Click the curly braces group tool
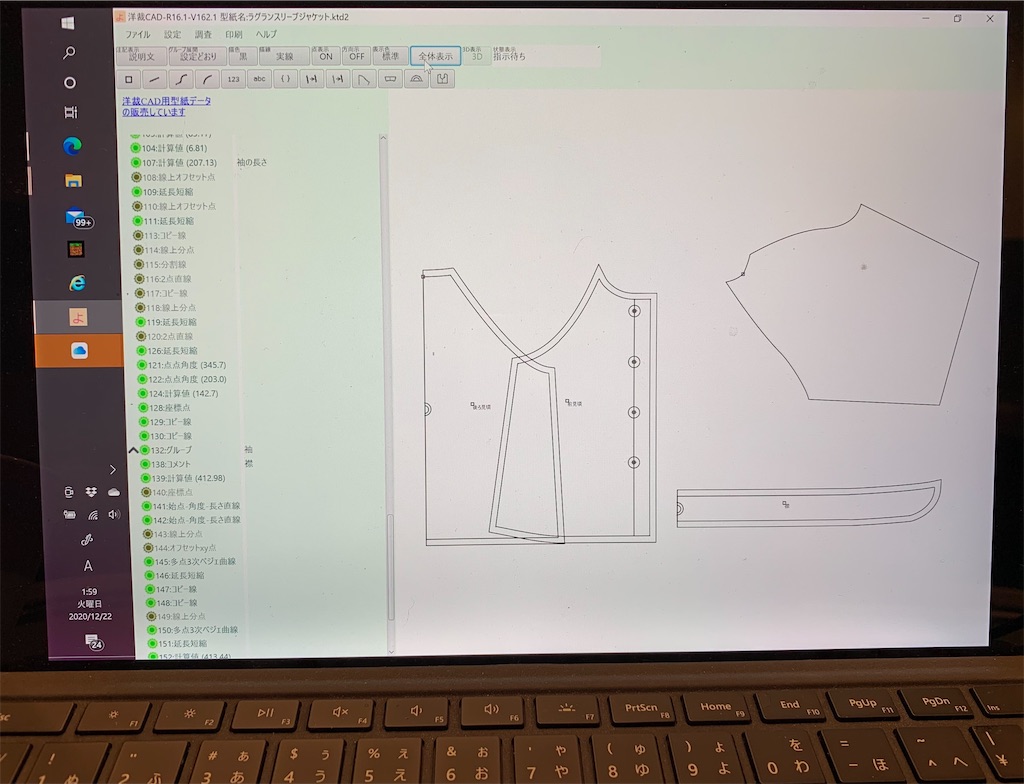 (285, 79)
